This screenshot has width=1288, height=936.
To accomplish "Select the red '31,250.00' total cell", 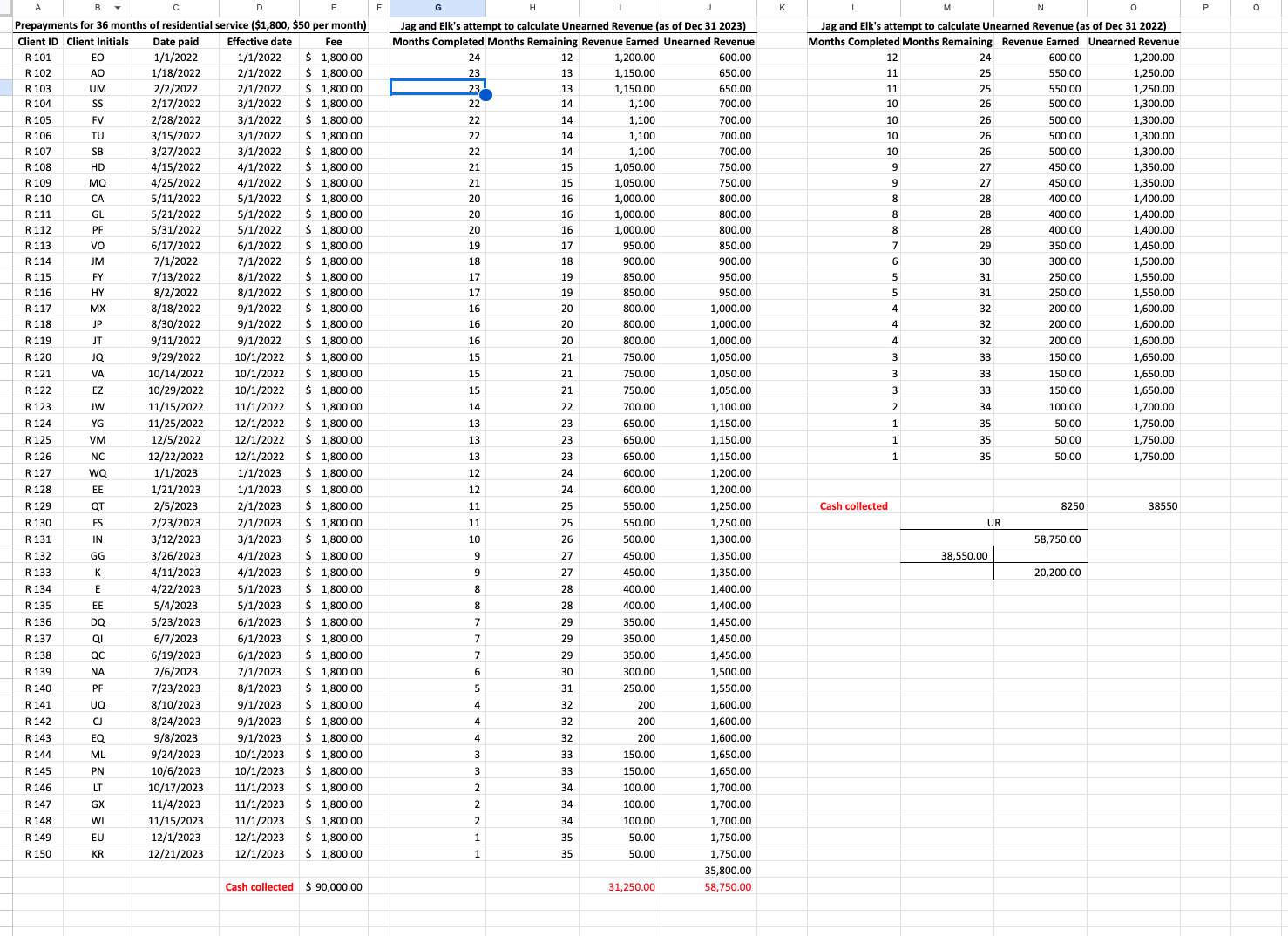I will coord(620,886).
